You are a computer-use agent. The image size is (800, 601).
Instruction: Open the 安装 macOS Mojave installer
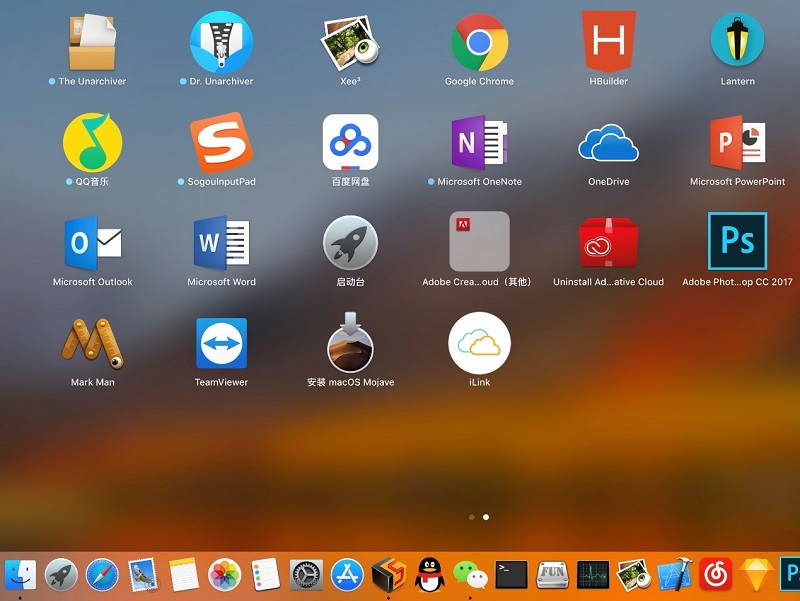350,343
